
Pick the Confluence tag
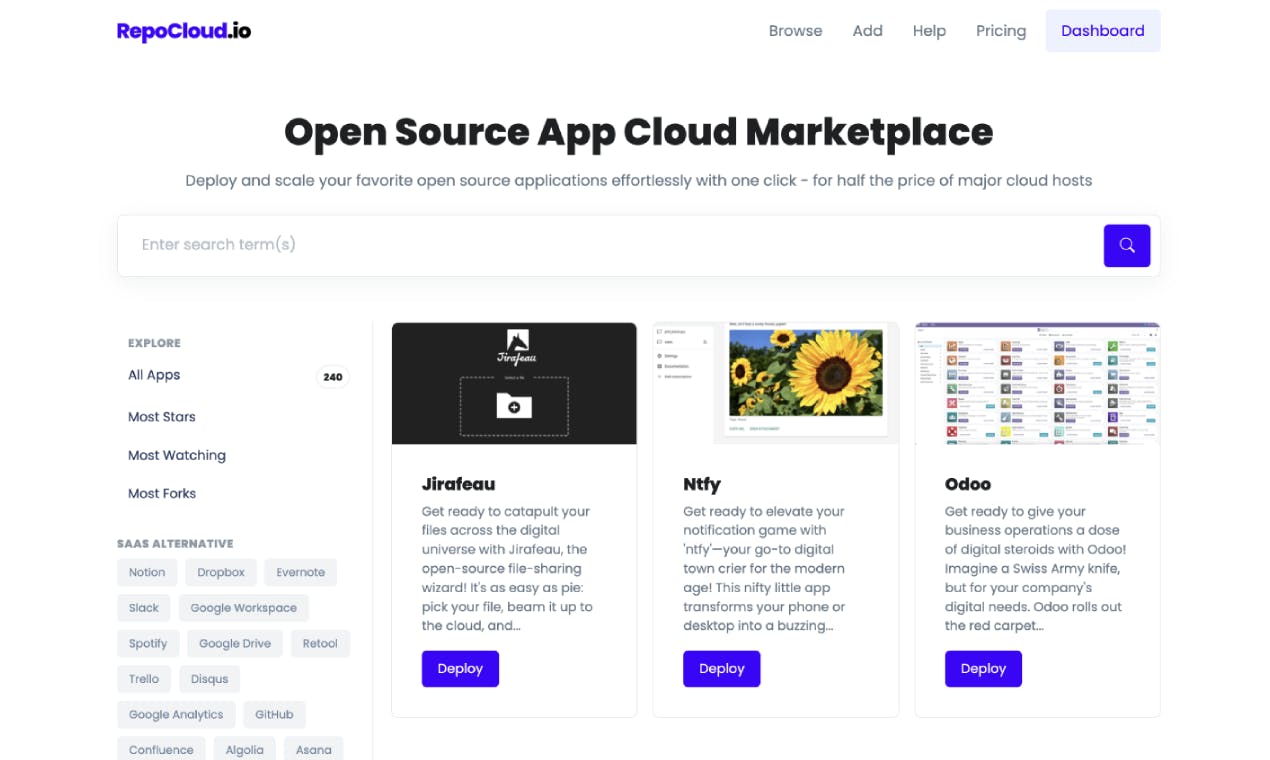(161, 749)
